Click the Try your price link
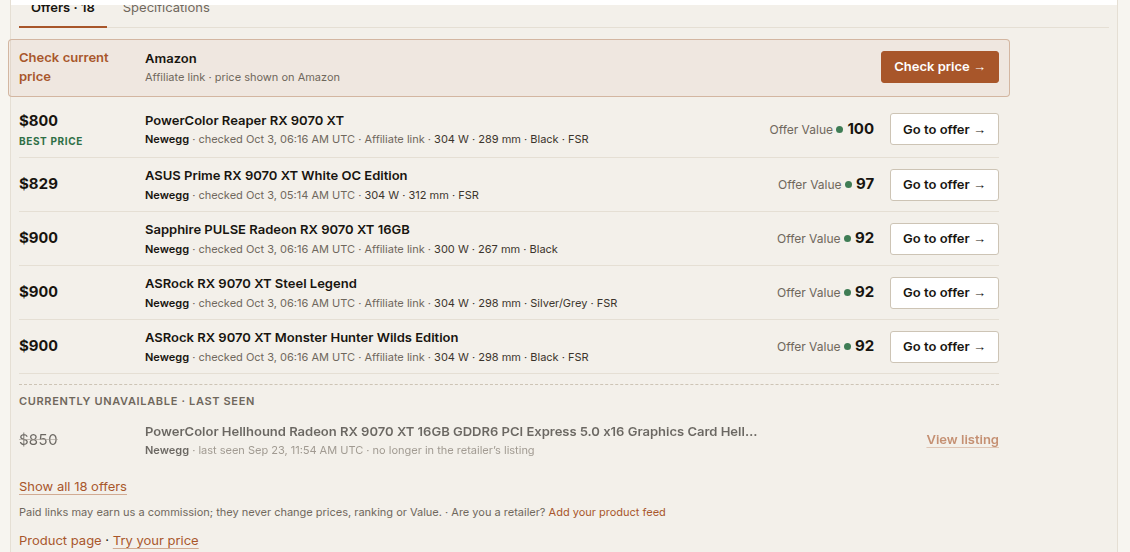 [x=156, y=540]
